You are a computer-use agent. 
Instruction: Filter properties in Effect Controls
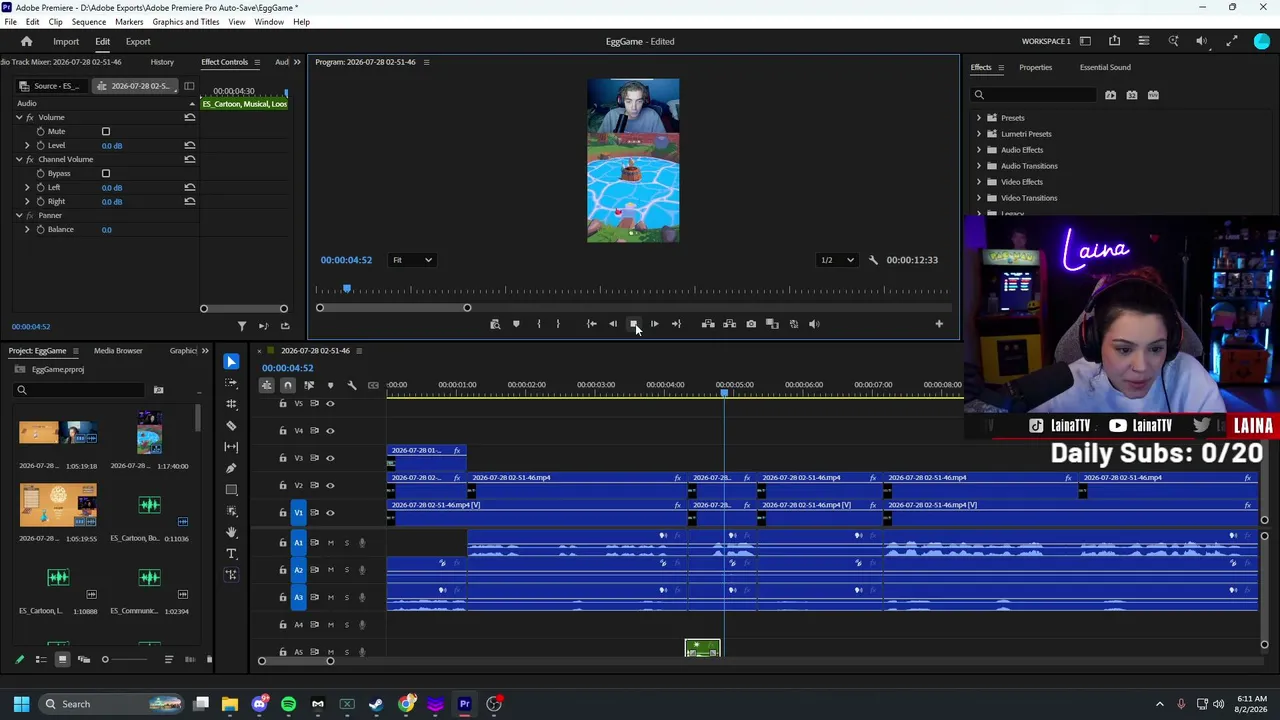pyautogui.click(x=241, y=326)
